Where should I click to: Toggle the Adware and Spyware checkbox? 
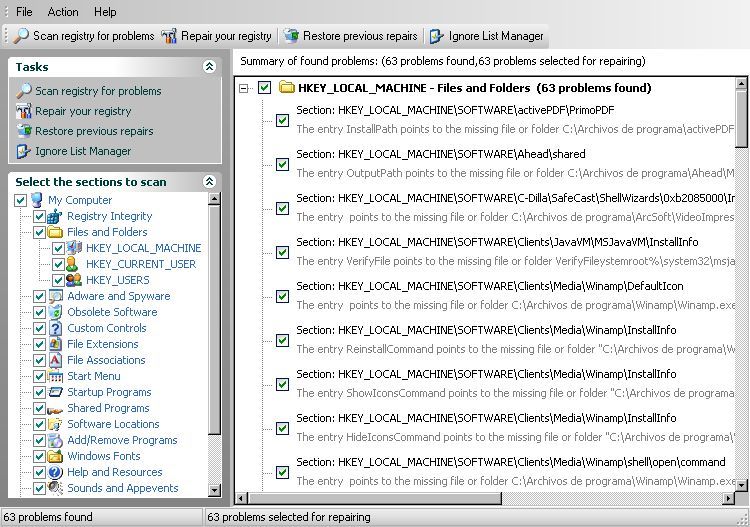coord(39,296)
